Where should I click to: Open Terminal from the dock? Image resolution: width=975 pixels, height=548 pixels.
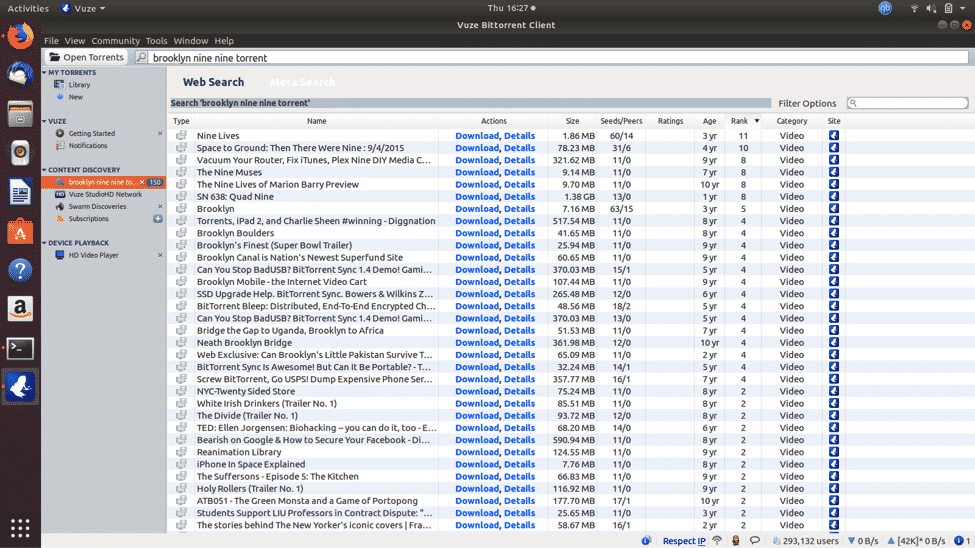coord(20,348)
